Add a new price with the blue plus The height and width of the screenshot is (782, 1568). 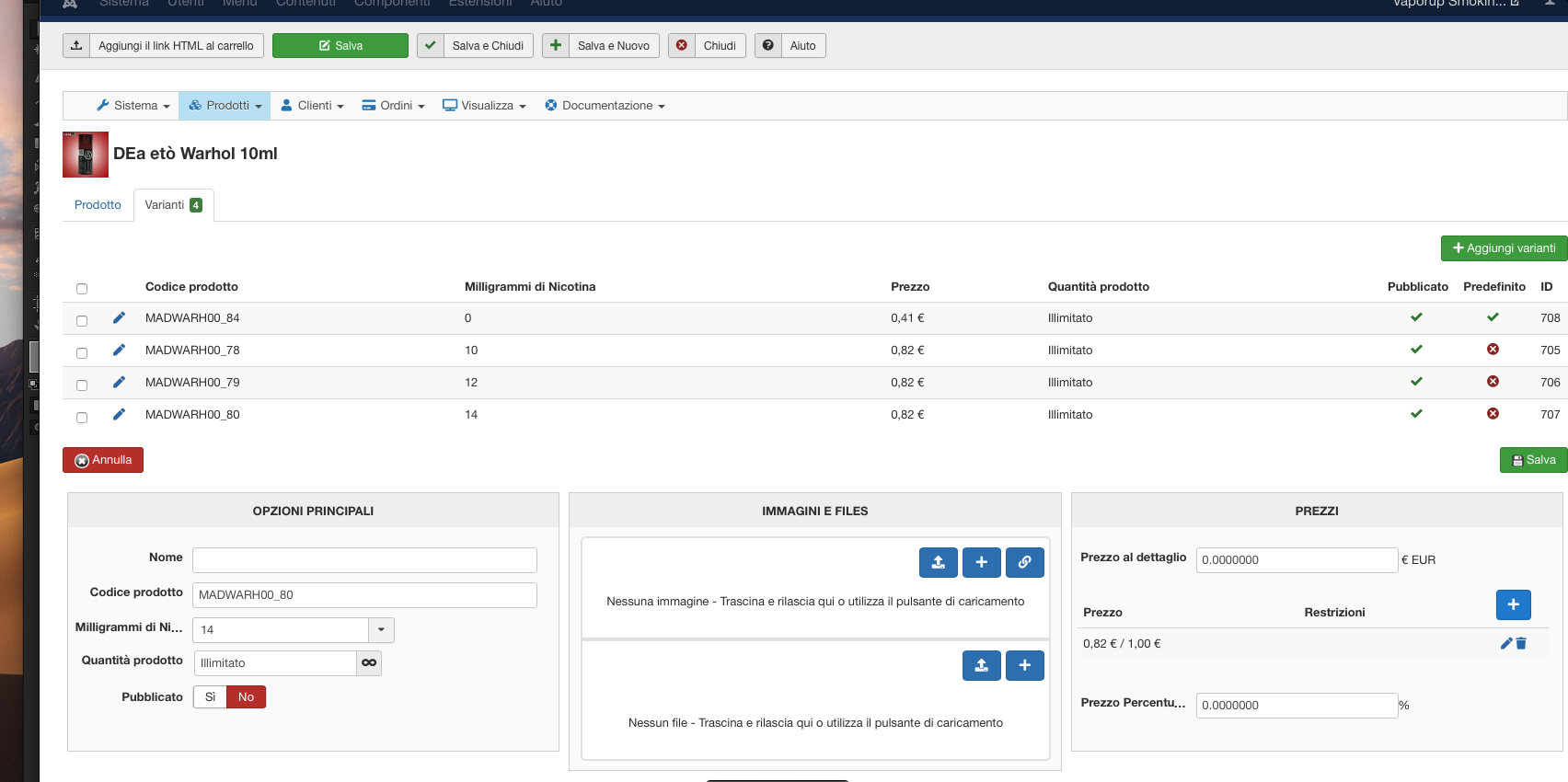point(1513,604)
